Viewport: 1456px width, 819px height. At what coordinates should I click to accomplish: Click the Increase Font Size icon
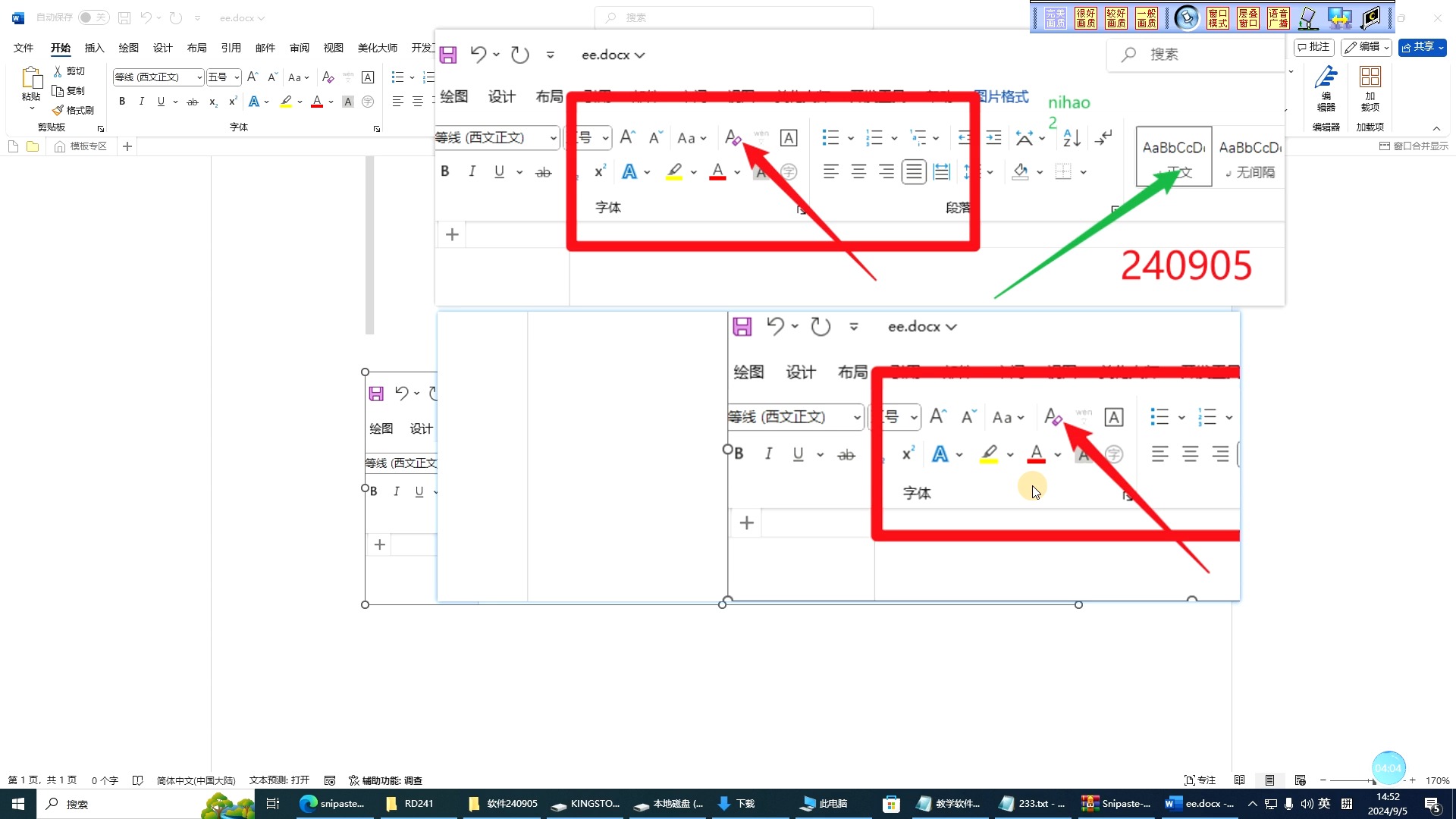(x=253, y=77)
